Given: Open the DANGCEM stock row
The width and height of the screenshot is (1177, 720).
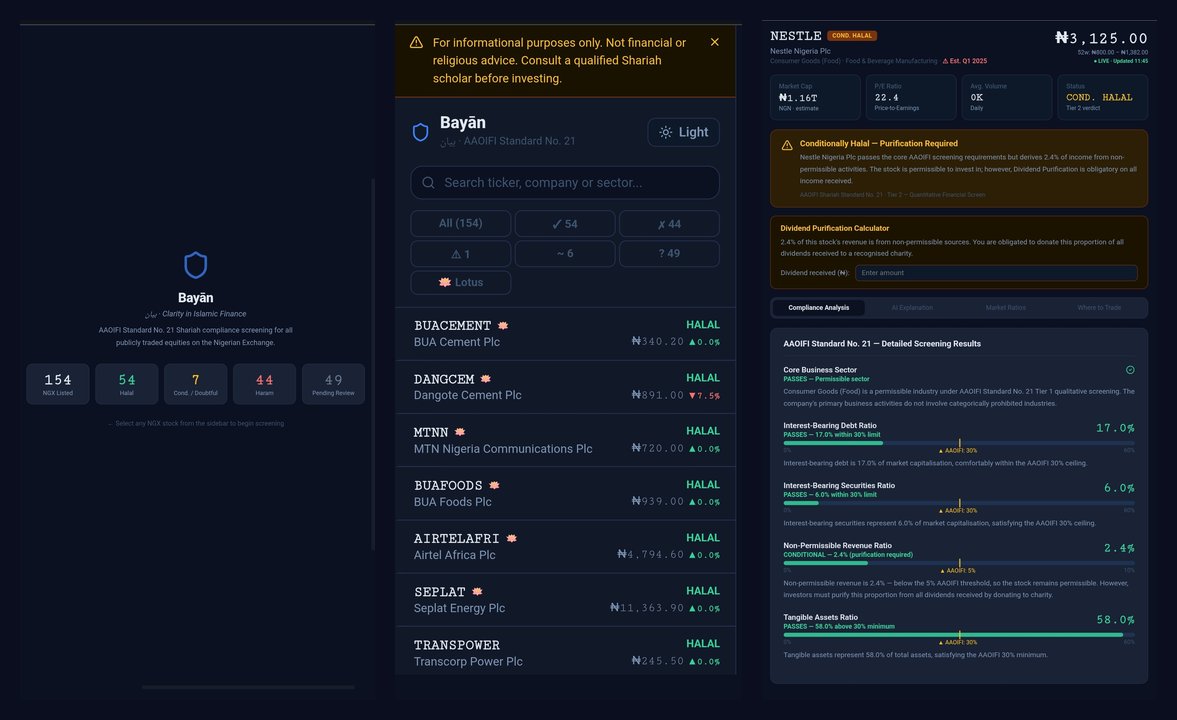Looking at the screenshot, I should pyautogui.click(x=565, y=387).
